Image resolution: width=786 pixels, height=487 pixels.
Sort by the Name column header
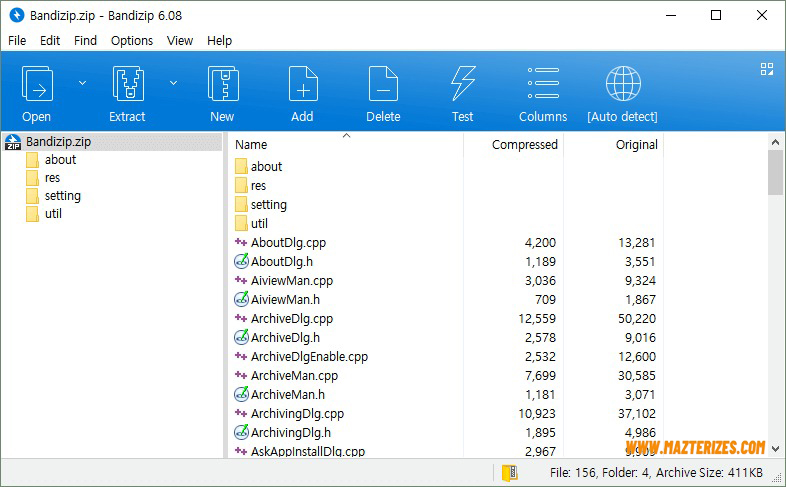[x=251, y=145]
